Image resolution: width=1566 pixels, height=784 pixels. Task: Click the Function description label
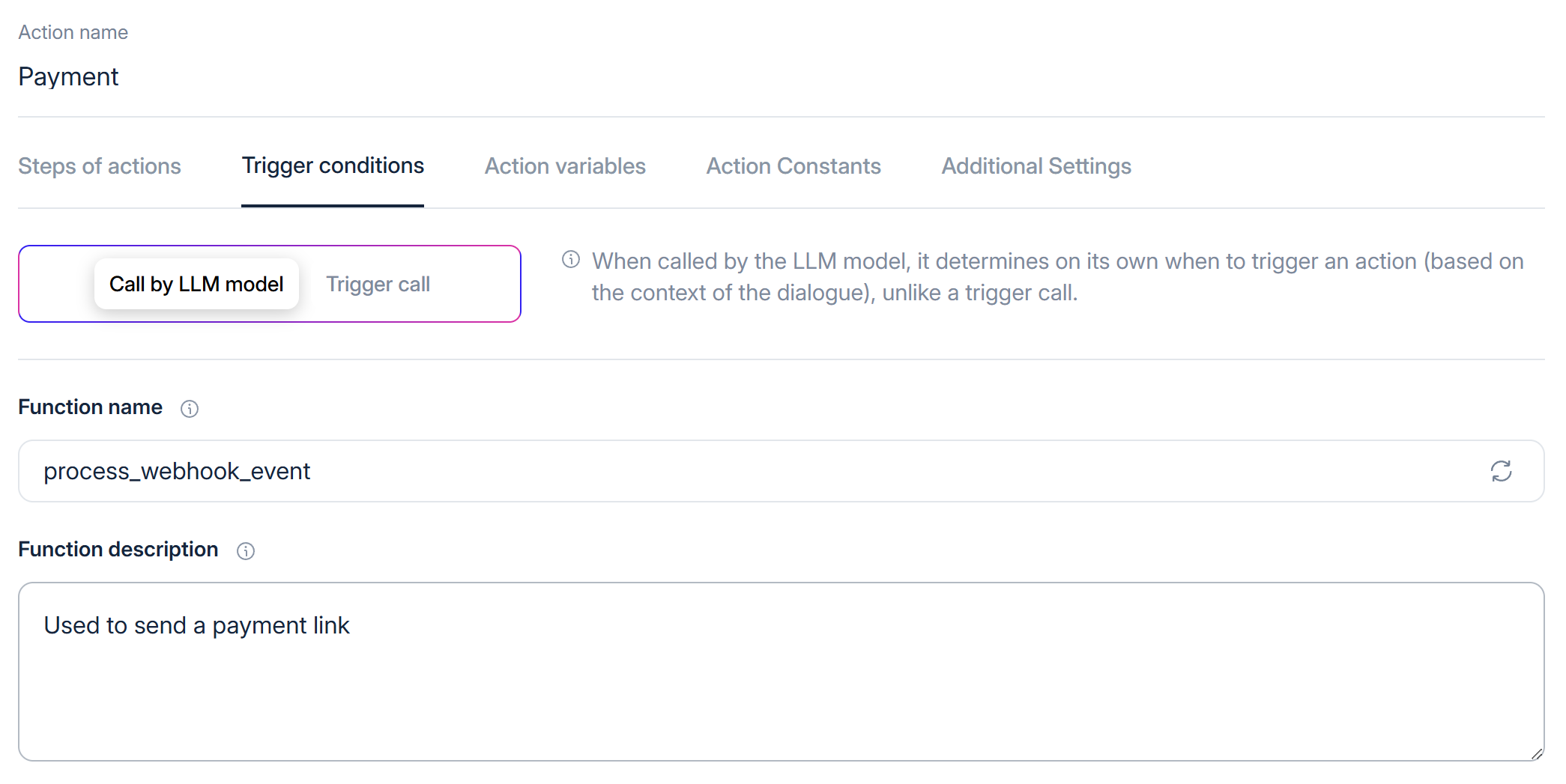point(118,550)
